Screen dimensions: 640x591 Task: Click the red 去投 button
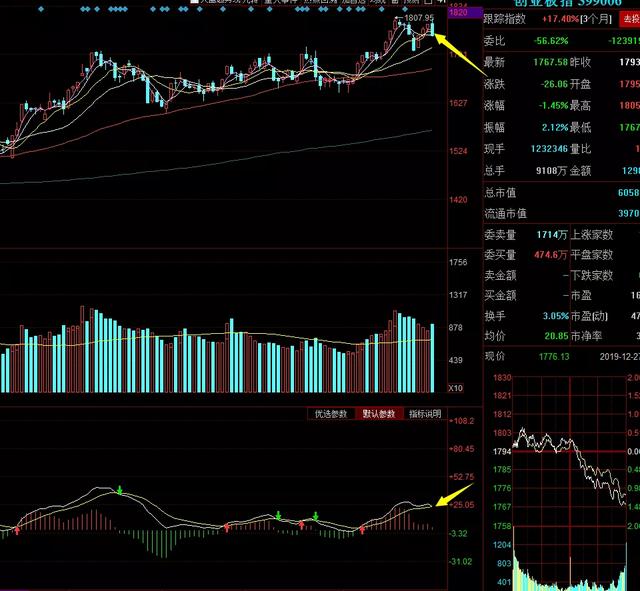630,19
